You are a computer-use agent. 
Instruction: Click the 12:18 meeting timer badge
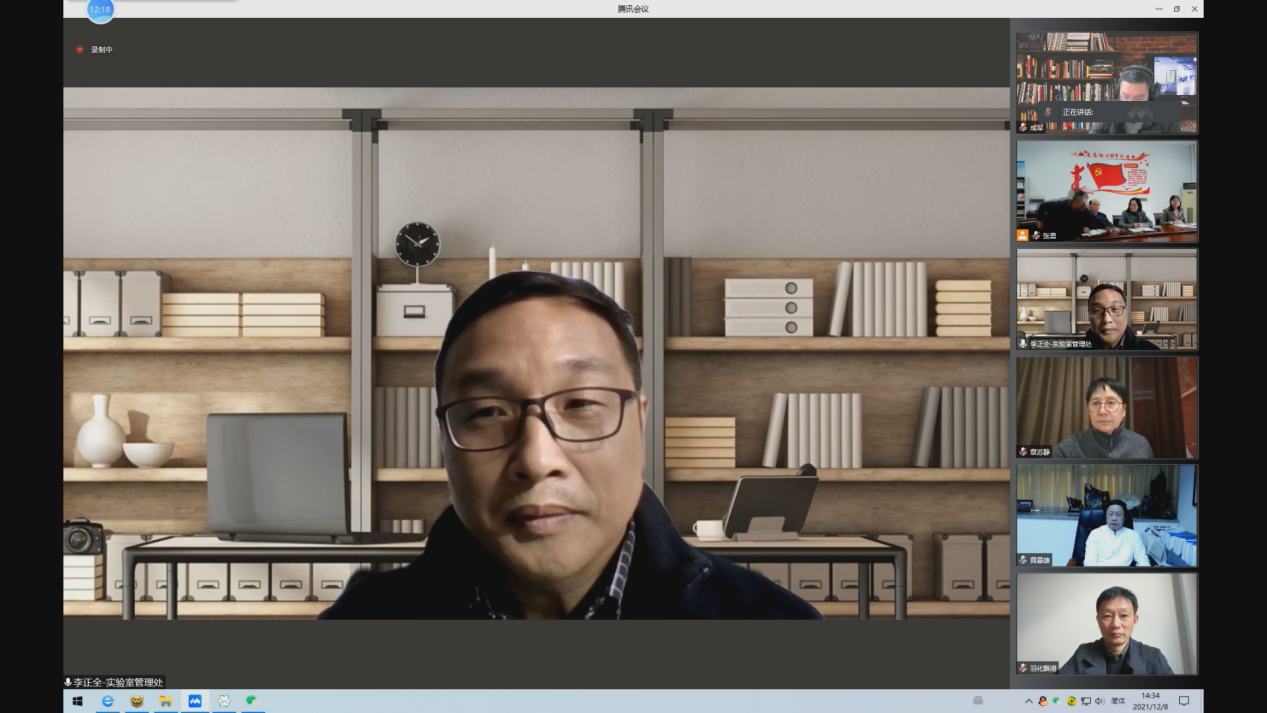(x=100, y=10)
